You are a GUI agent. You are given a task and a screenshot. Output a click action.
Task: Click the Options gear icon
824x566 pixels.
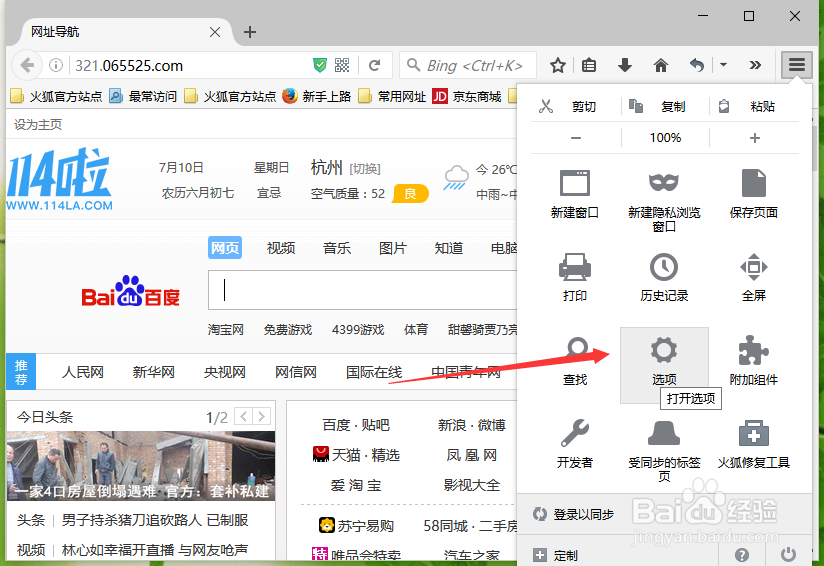pyautogui.click(x=664, y=350)
